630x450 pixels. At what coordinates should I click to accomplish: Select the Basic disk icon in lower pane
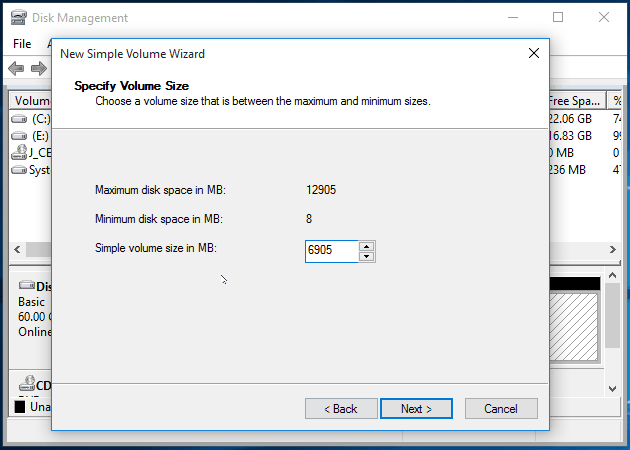26,286
